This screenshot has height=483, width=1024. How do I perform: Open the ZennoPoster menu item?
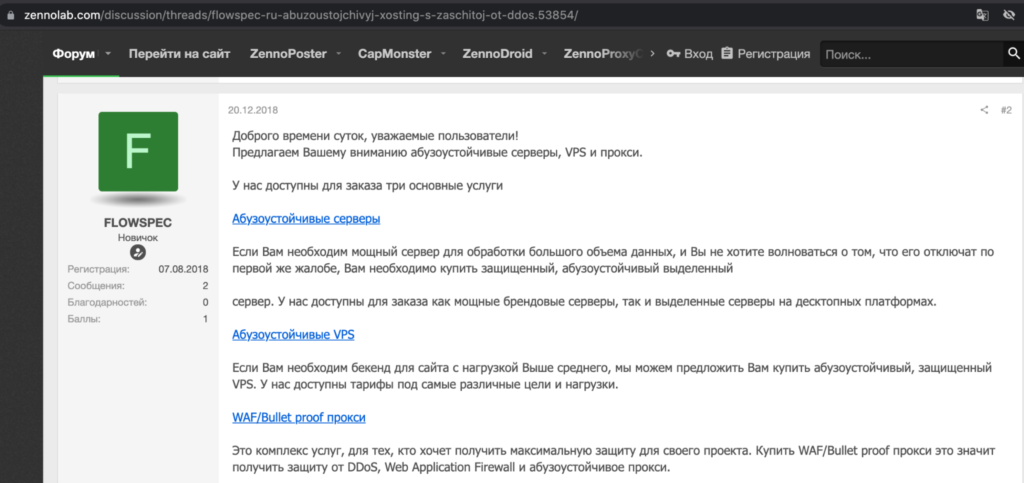click(288, 54)
